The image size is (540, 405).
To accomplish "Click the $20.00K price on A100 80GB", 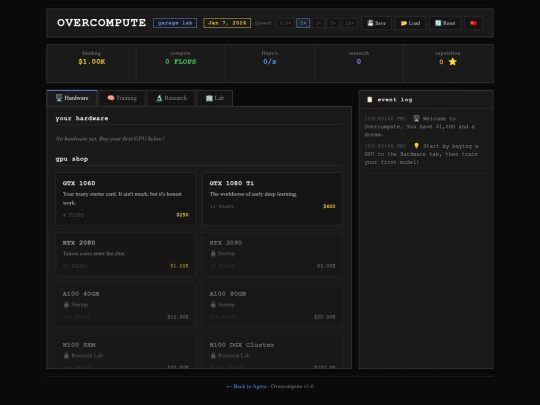I will click(x=325, y=317).
